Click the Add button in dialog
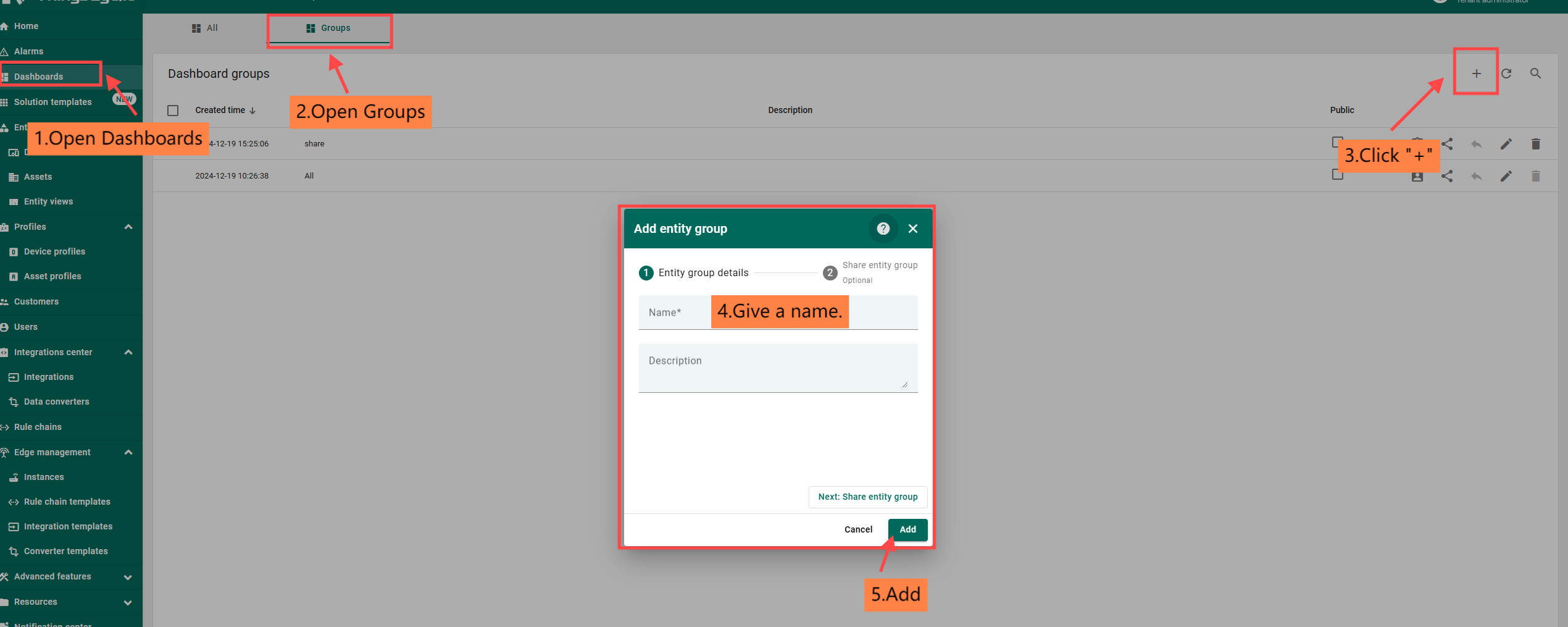 (907, 529)
